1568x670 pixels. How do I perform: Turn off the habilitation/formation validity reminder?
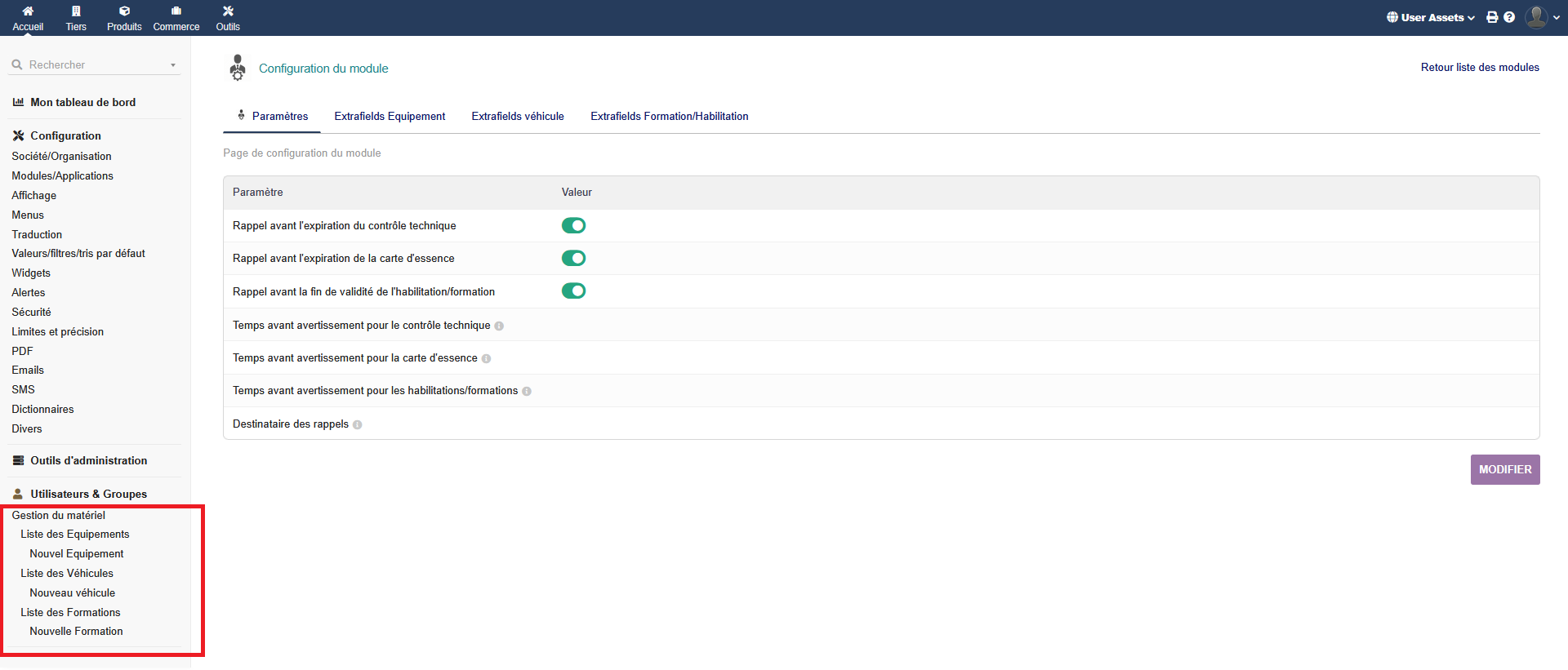573,291
